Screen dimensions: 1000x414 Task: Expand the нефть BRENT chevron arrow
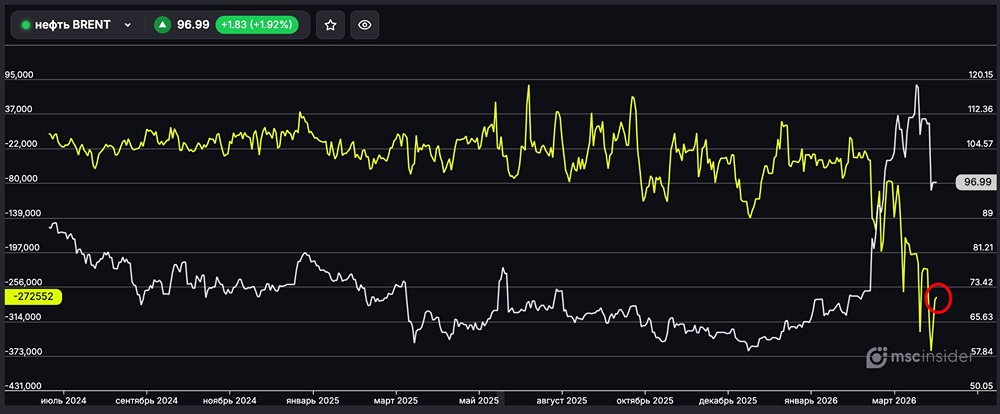(127, 25)
